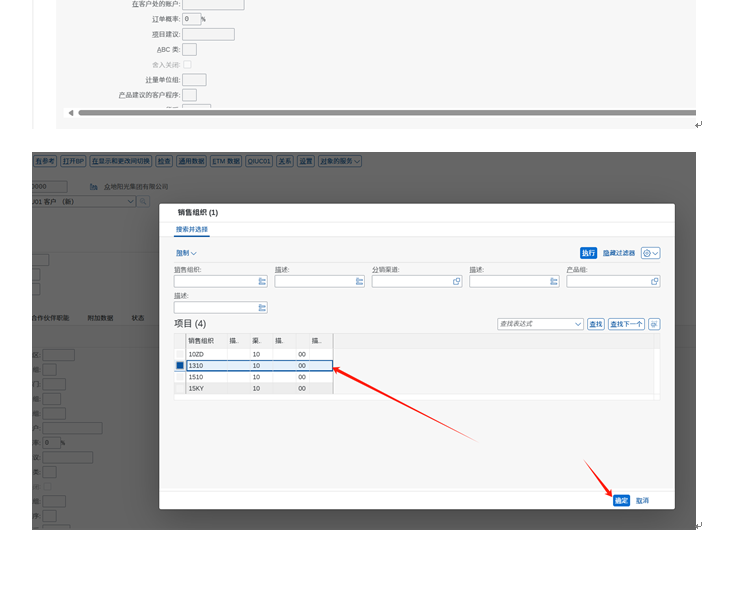Click value help icon in 销售组织 field

point(262,282)
